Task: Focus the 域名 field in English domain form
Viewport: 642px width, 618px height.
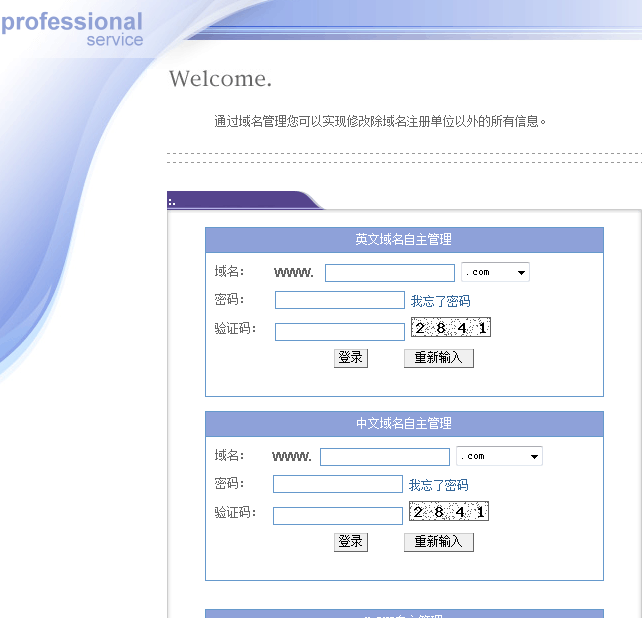Action: pos(389,273)
